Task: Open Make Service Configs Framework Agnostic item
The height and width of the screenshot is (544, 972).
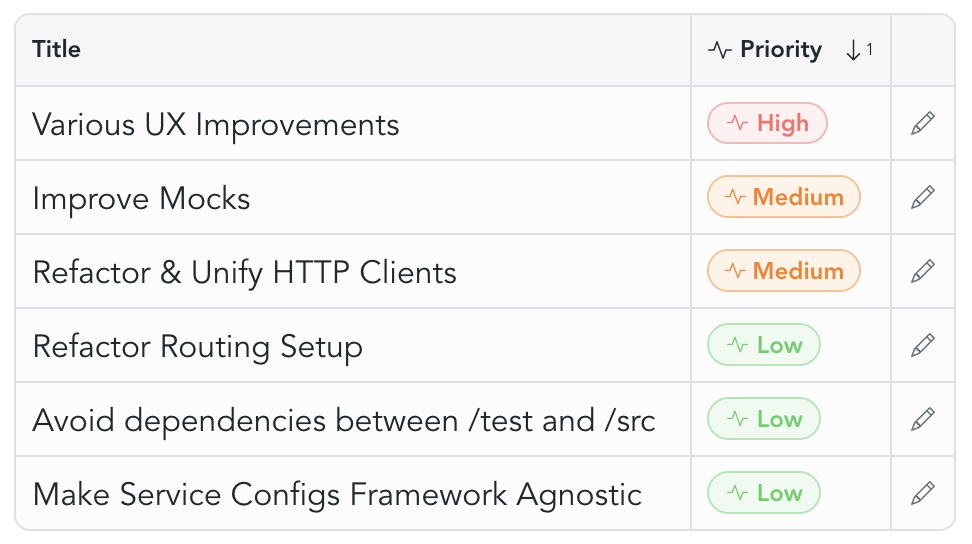Action: (x=337, y=495)
